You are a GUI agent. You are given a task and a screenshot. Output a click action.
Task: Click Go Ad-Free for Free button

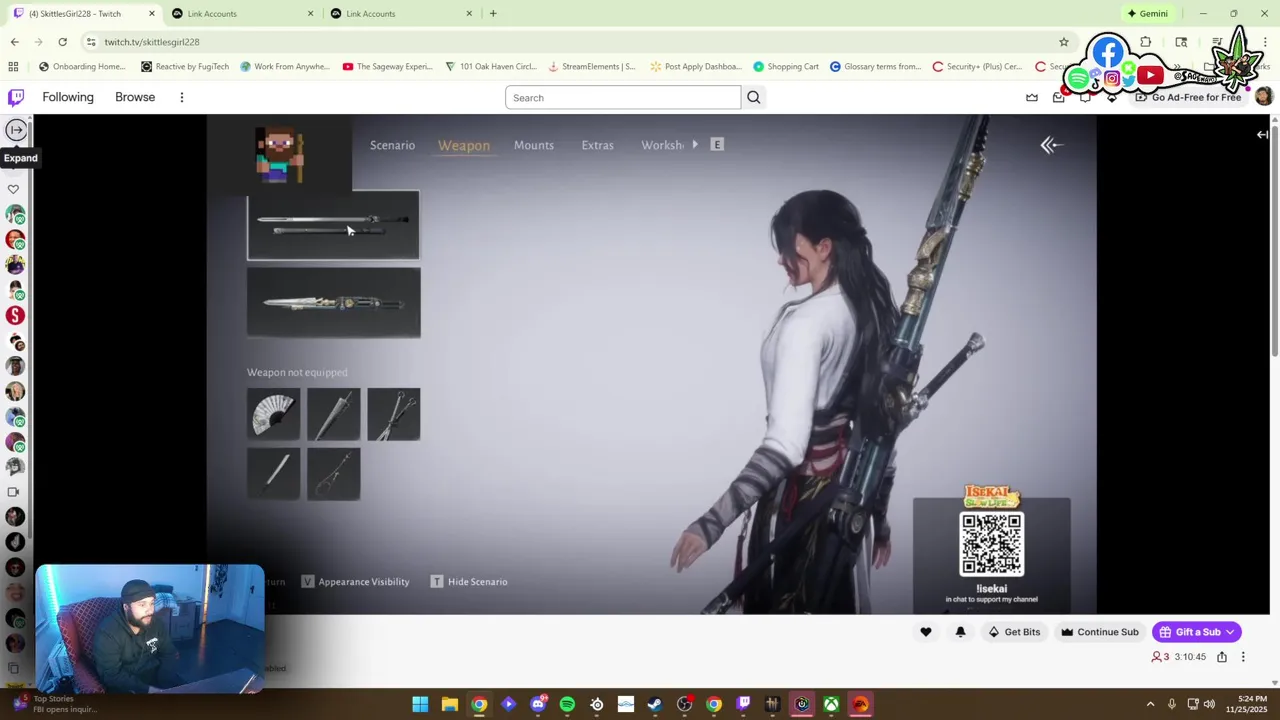[x=1188, y=97]
